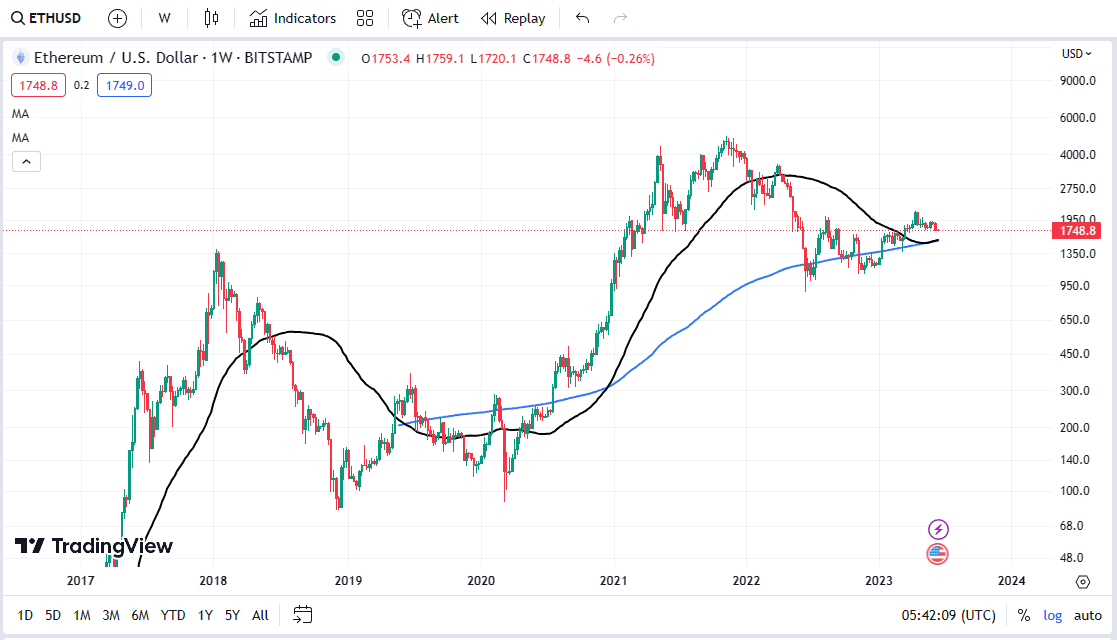Add symbol to compare with plus icon

coord(118,19)
